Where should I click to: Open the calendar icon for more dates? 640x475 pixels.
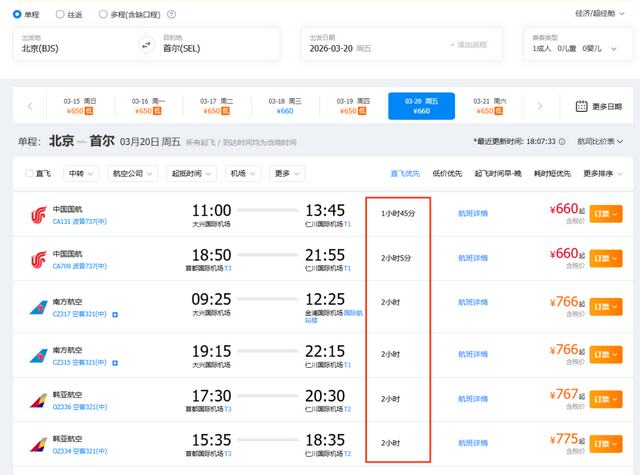581,107
